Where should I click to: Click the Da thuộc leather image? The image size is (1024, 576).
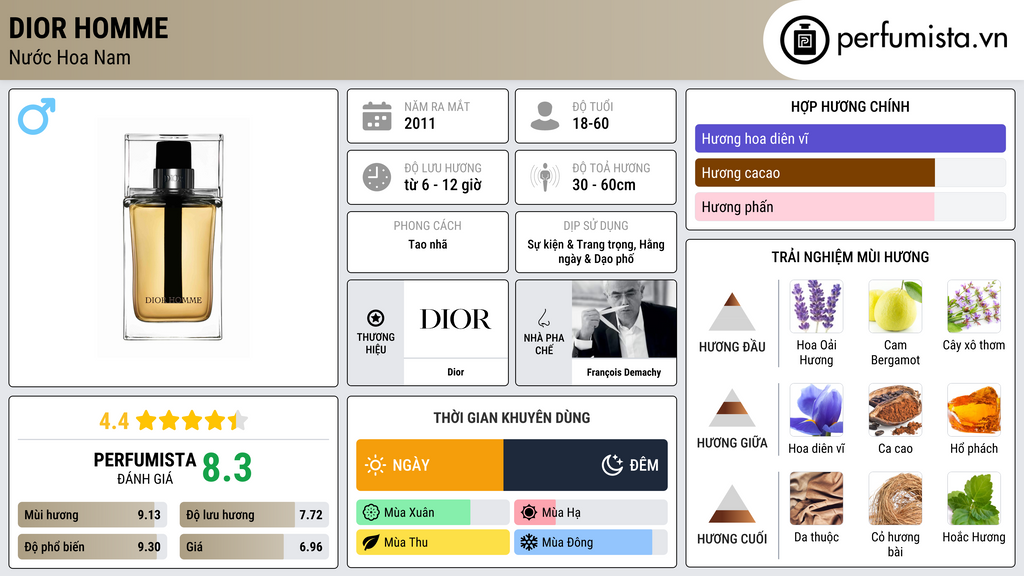point(816,498)
